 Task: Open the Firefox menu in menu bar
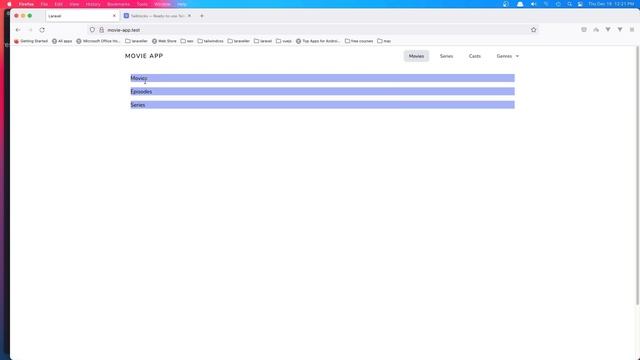(26, 4)
